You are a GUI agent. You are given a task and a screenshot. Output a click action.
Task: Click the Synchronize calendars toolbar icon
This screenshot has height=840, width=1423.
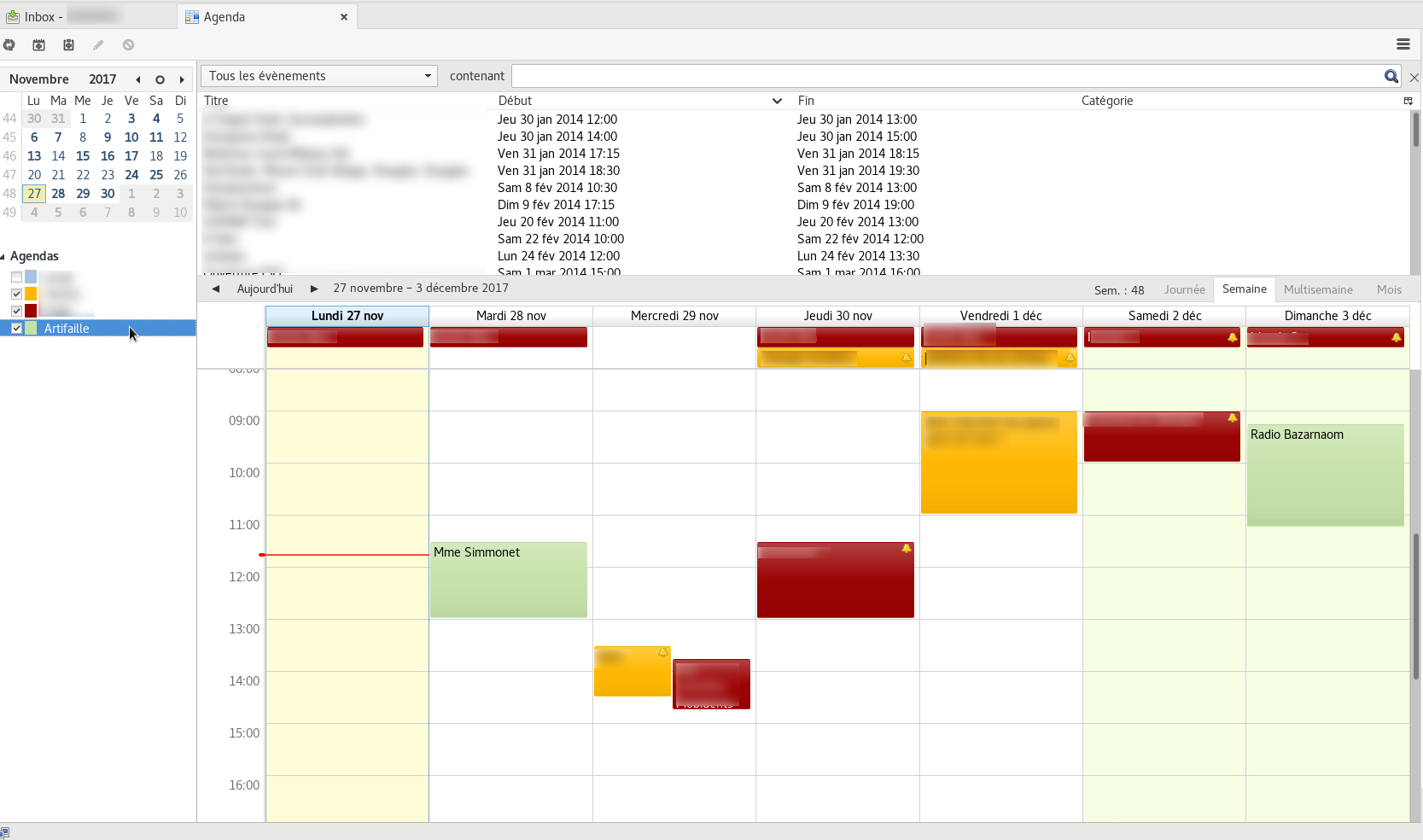9,45
